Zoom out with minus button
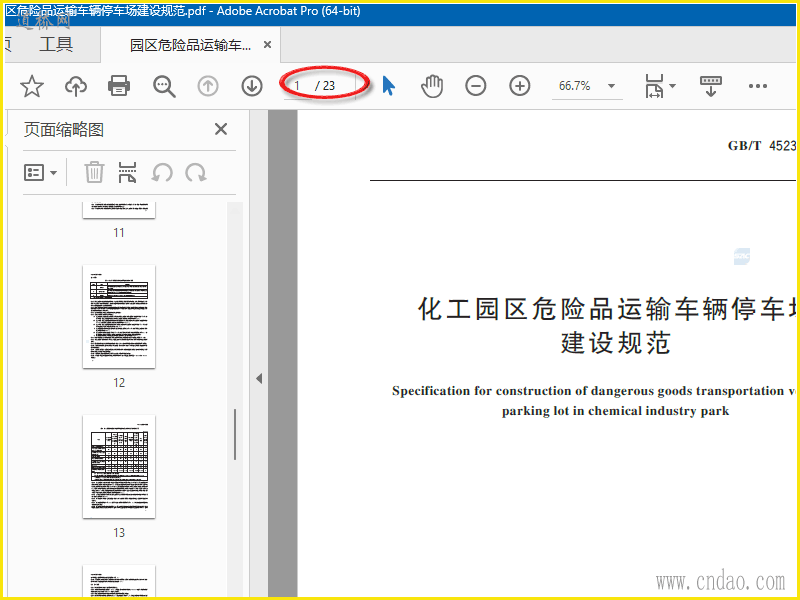 (x=476, y=86)
